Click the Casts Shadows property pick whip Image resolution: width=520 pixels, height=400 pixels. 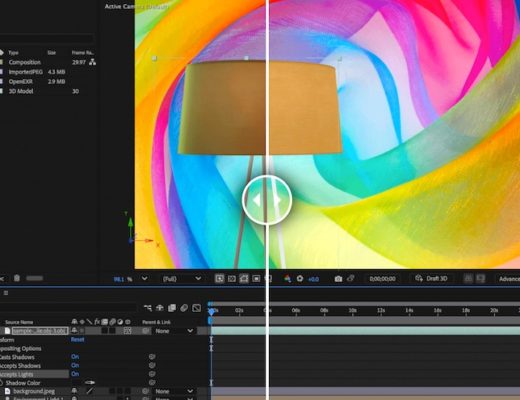pos(152,357)
